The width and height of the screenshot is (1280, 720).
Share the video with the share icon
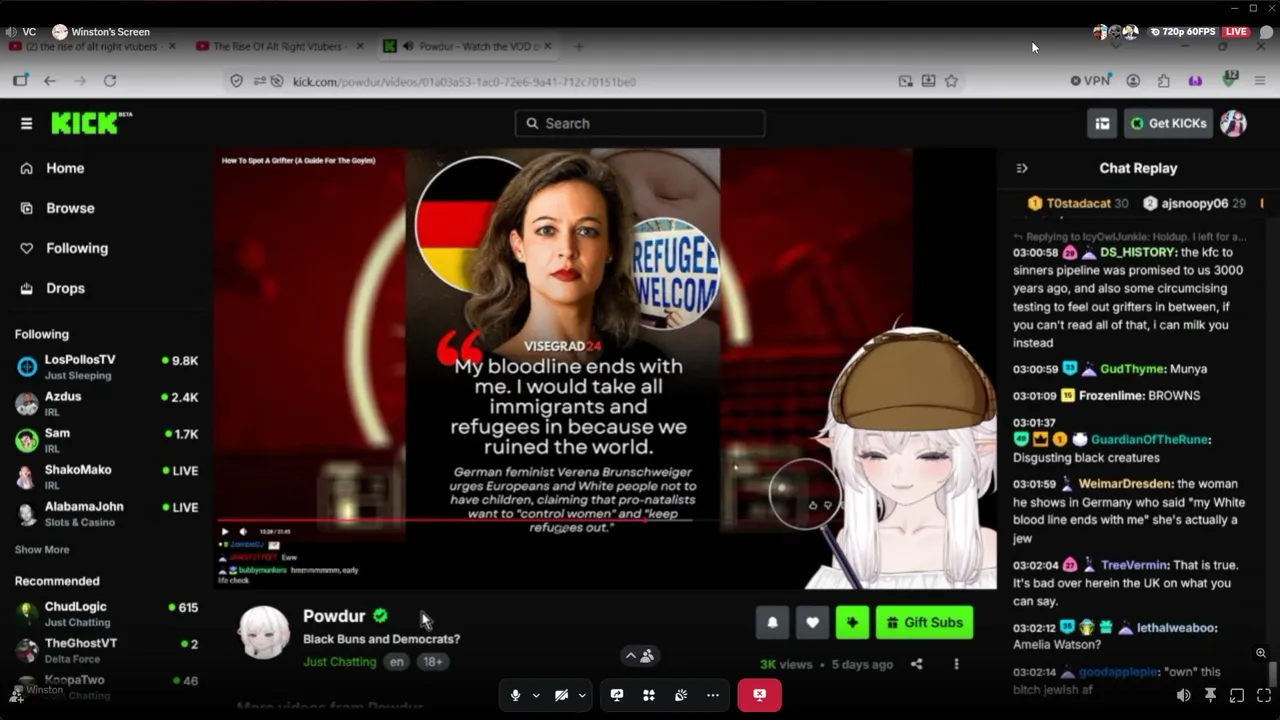(916, 664)
